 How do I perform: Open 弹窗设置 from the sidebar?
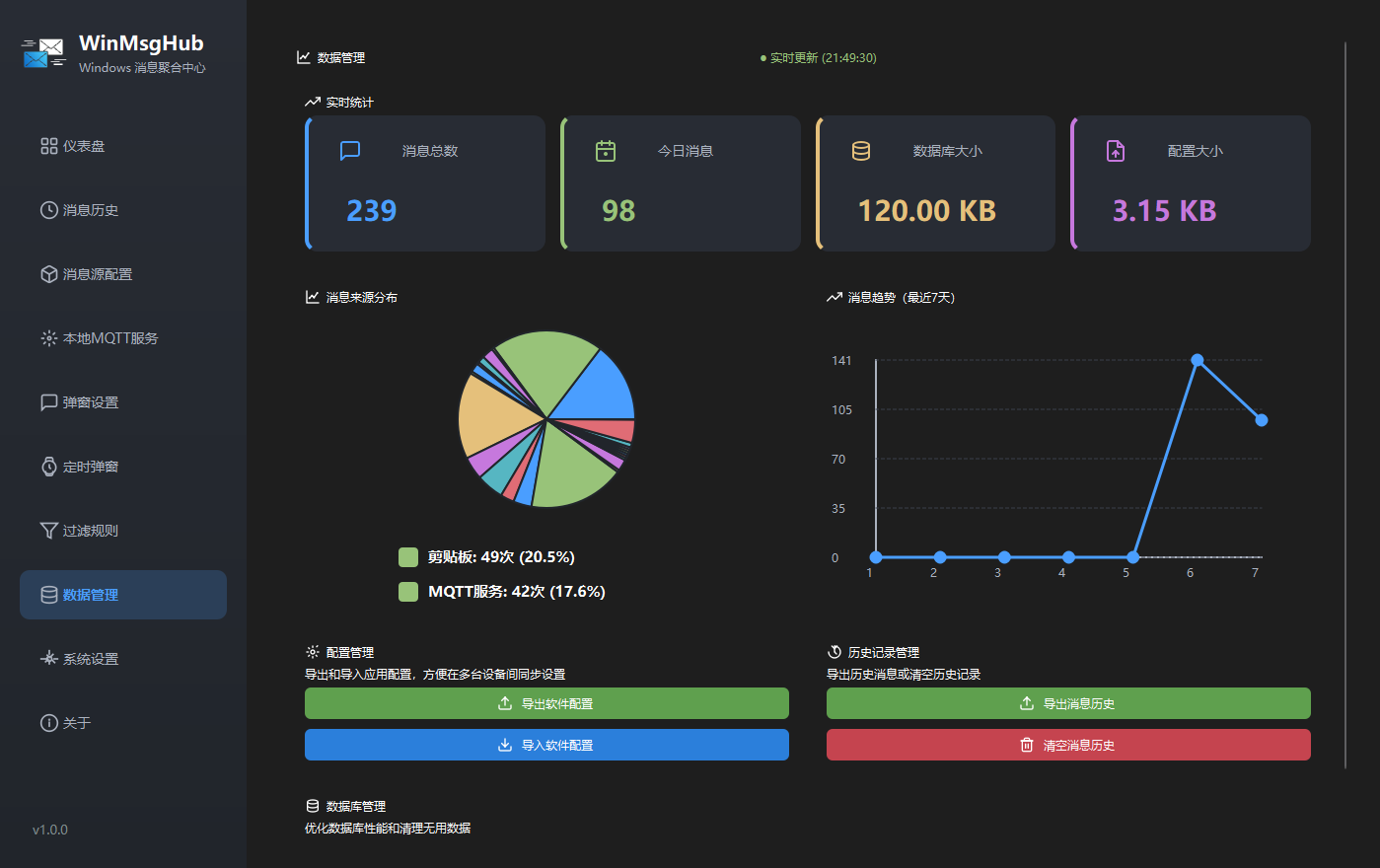pyautogui.click(x=90, y=402)
